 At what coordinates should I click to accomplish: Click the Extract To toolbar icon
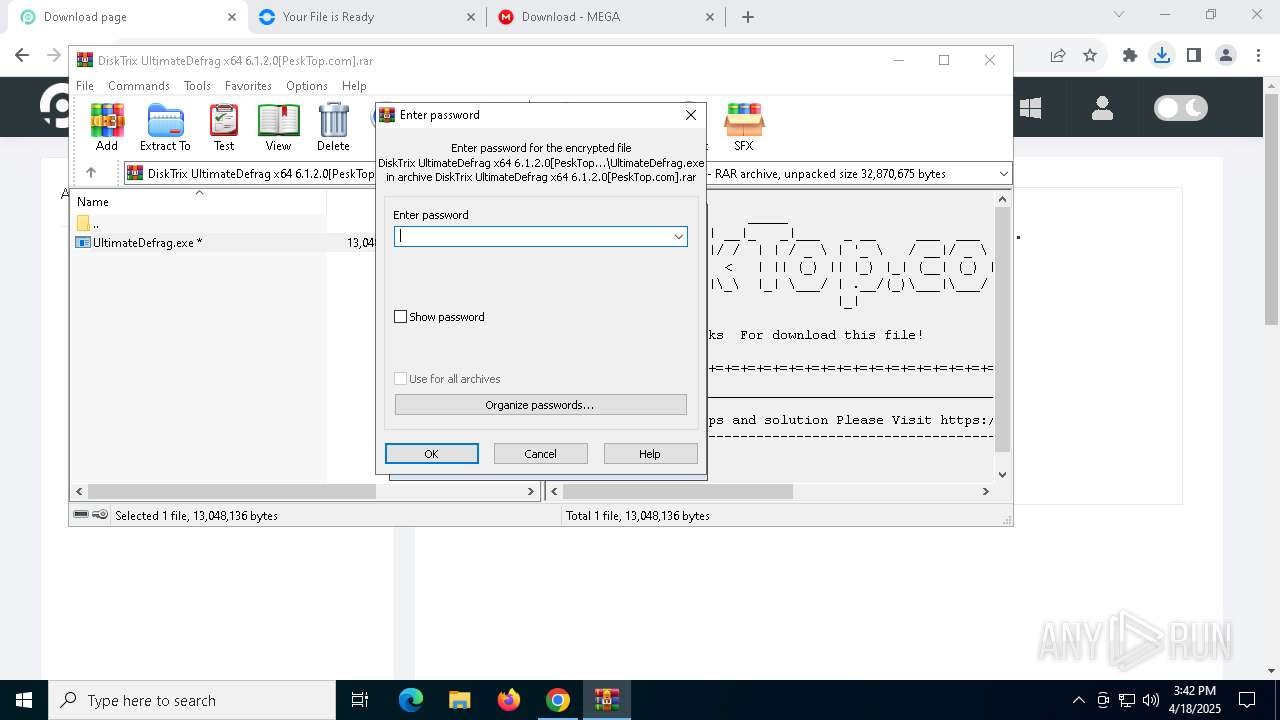click(165, 127)
